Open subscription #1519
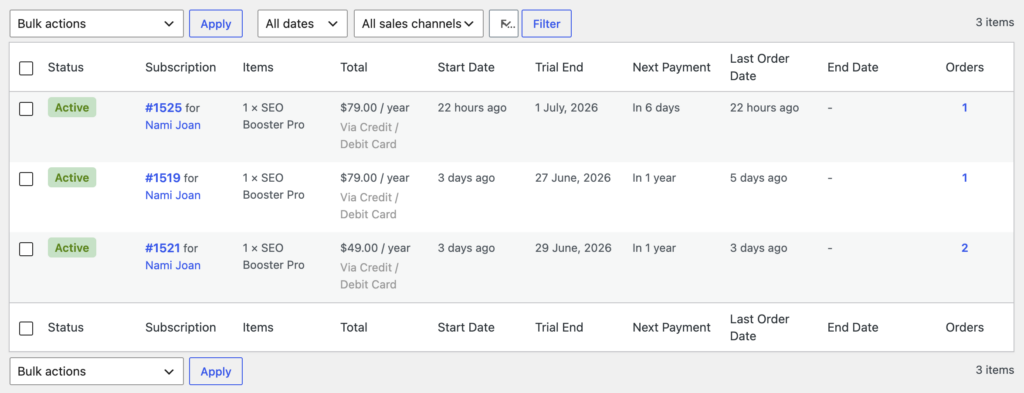This screenshot has width=1024, height=393. coord(163,178)
